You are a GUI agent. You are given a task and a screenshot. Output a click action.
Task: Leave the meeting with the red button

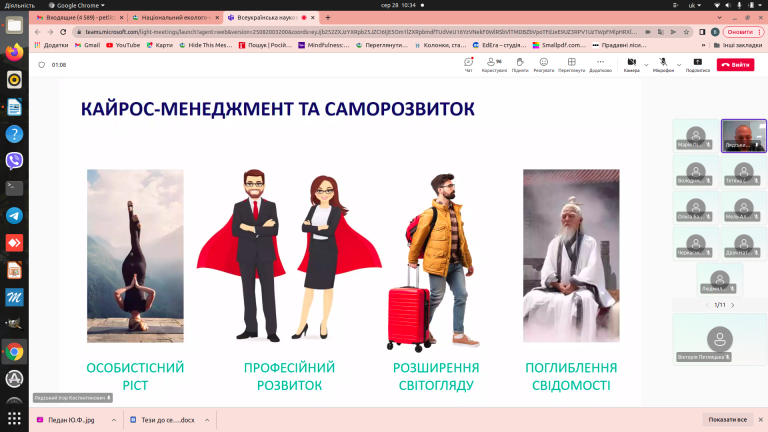pos(735,64)
